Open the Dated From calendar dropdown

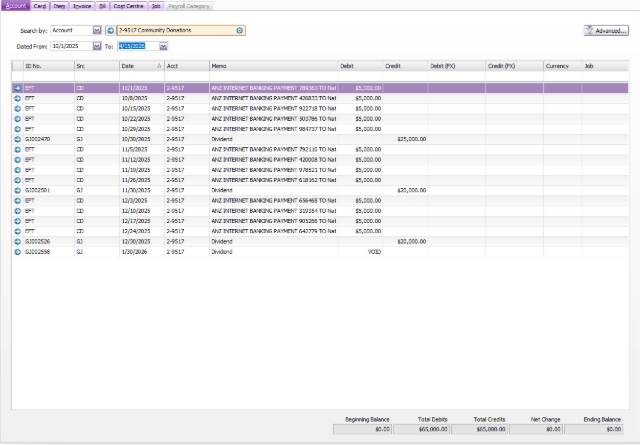(x=97, y=46)
